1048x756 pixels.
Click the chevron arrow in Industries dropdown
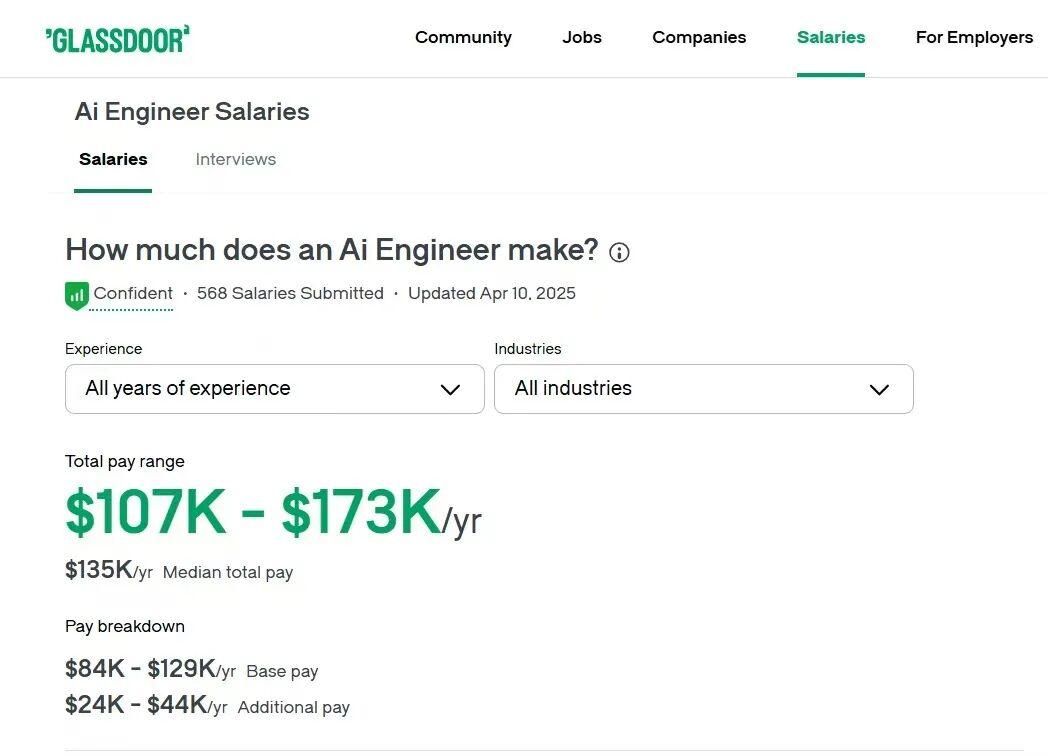pos(879,390)
